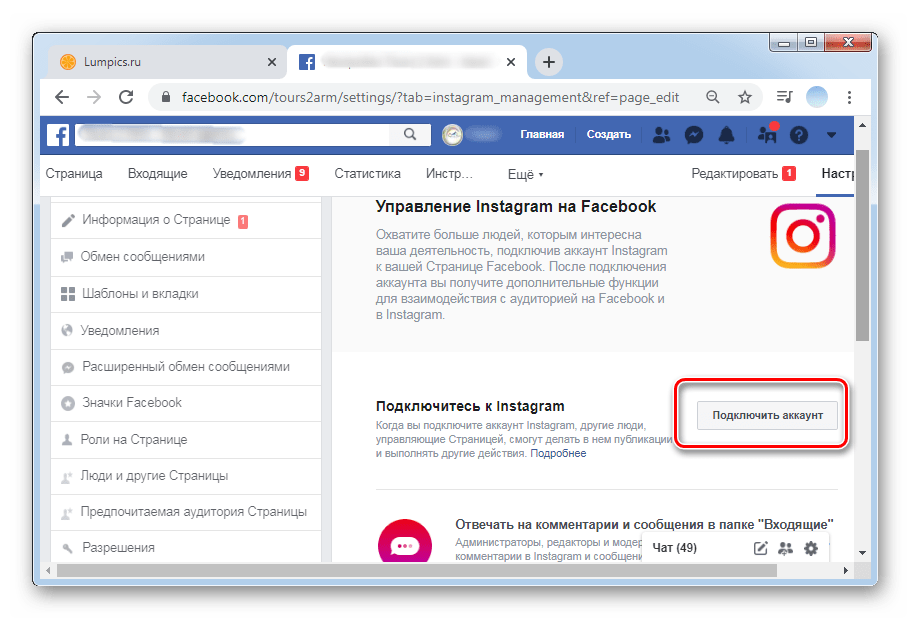Select Значки Facebook in sidebar

click(186, 403)
